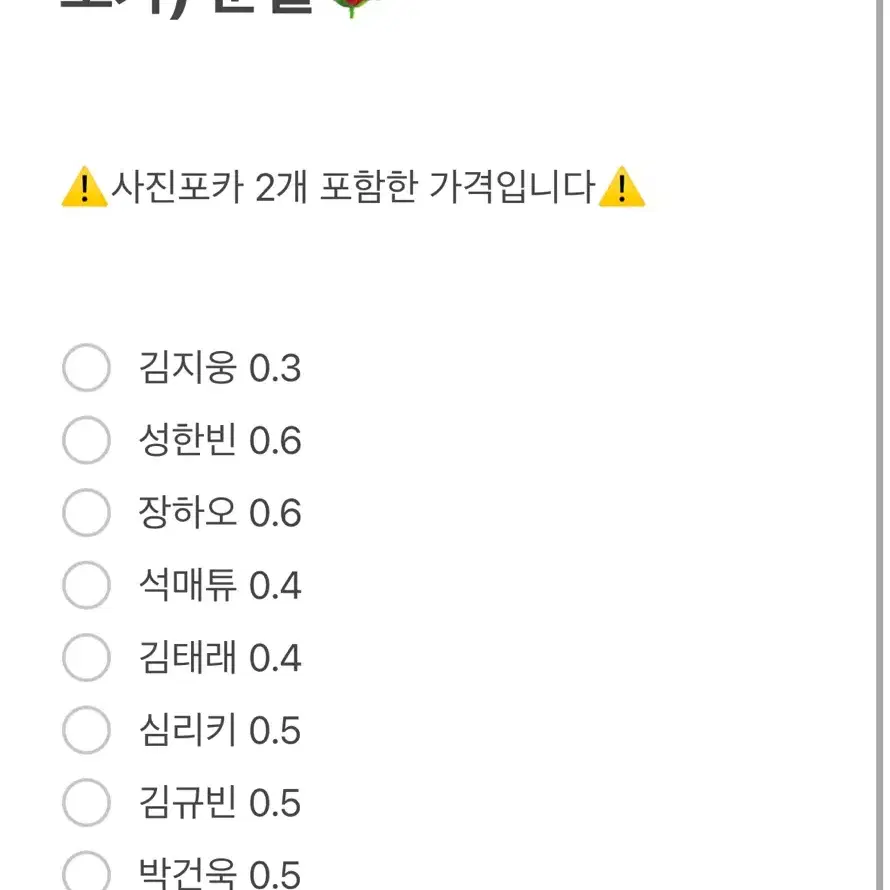Click the rose emoji in the title
Image resolution: width=890 pixels, height=890 pixels.
click(x=353, y=8)
